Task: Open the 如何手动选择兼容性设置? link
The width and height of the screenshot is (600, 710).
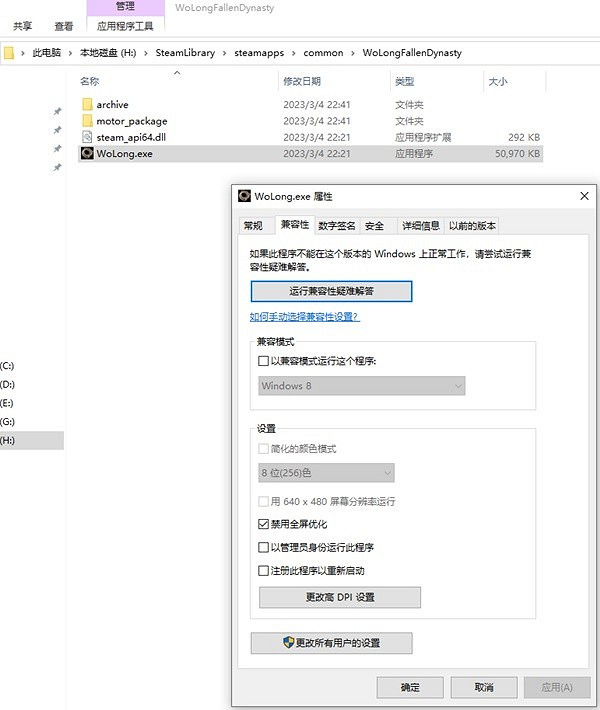Action: tap(304, 317)
